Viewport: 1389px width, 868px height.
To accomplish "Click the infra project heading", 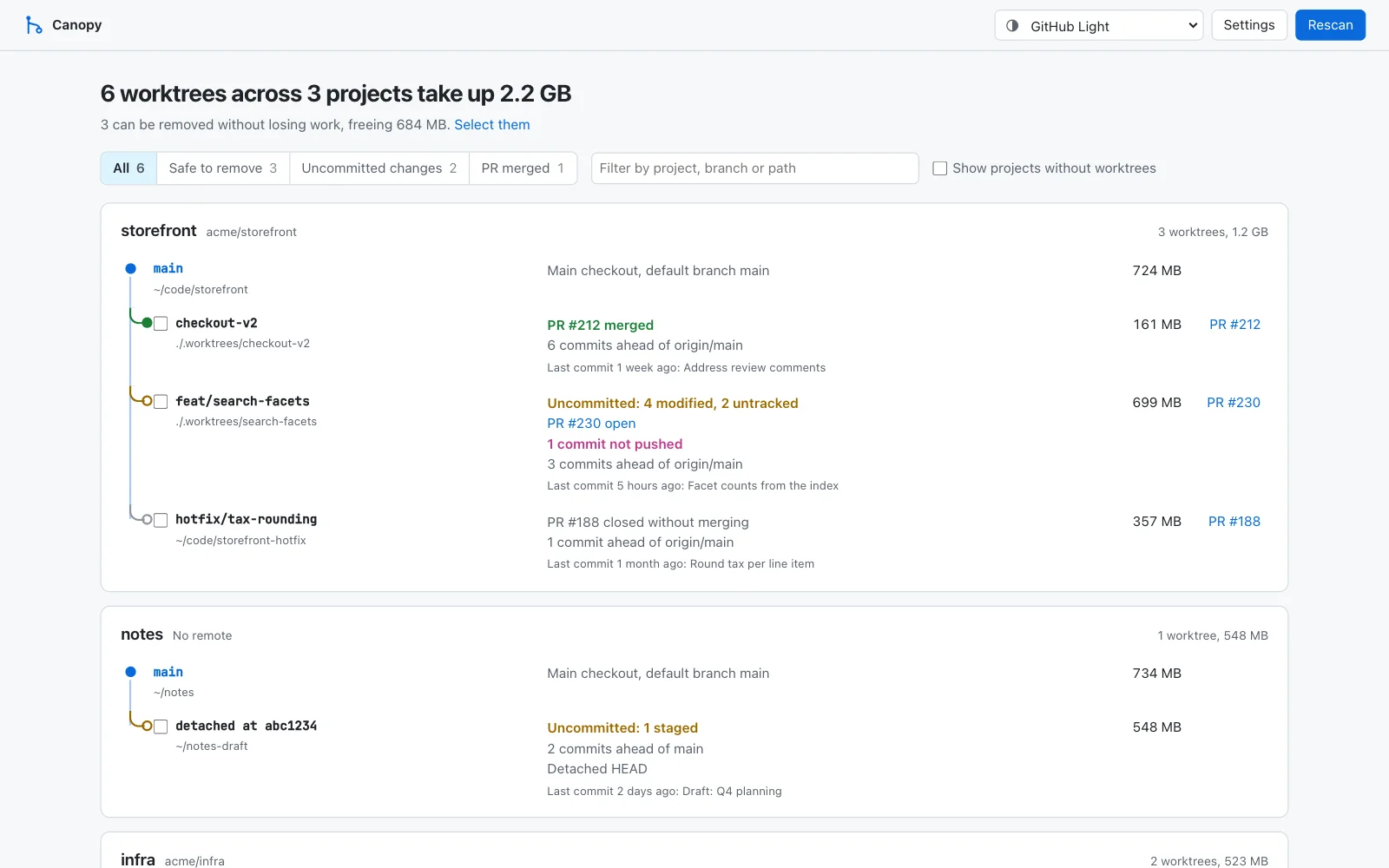I will click(138, 859).
